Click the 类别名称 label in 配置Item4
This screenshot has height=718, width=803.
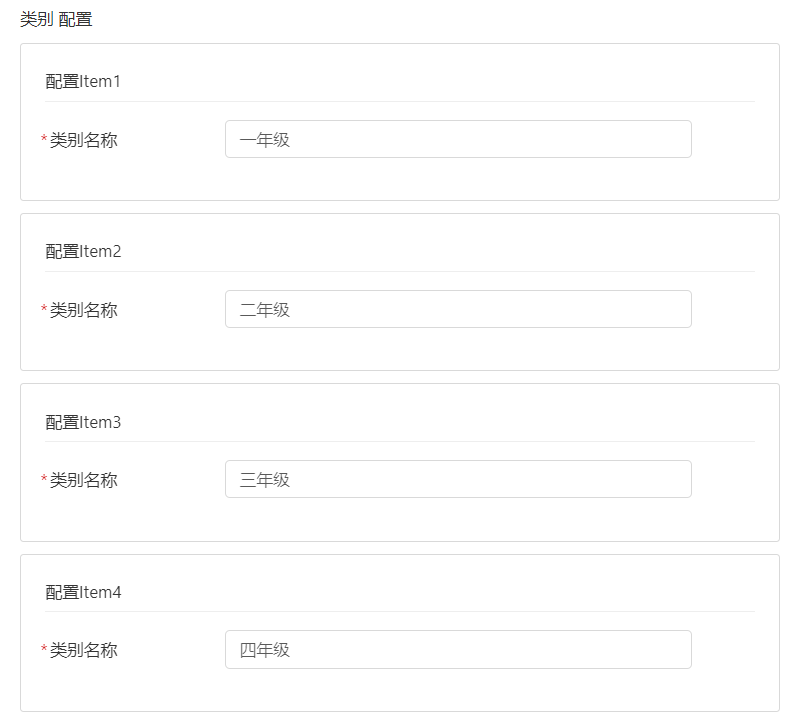[x=84, y=651]
